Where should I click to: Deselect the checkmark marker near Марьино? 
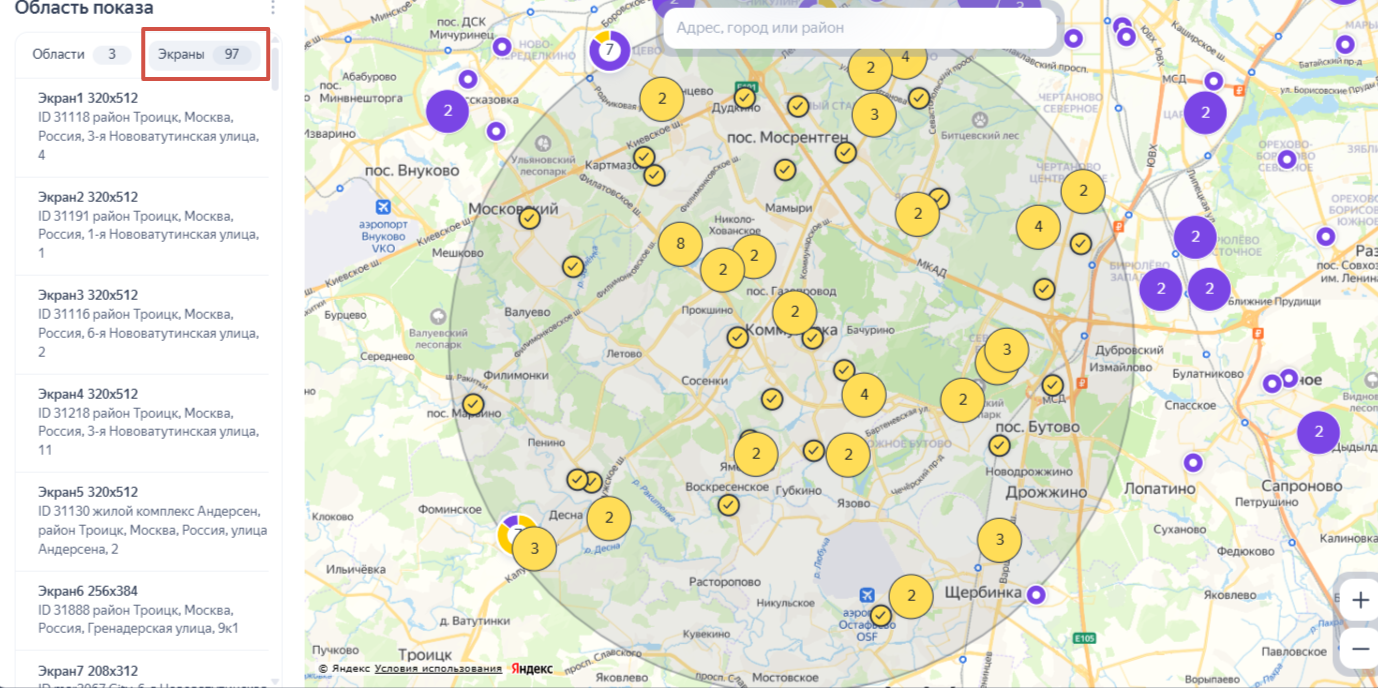point(473,405)
